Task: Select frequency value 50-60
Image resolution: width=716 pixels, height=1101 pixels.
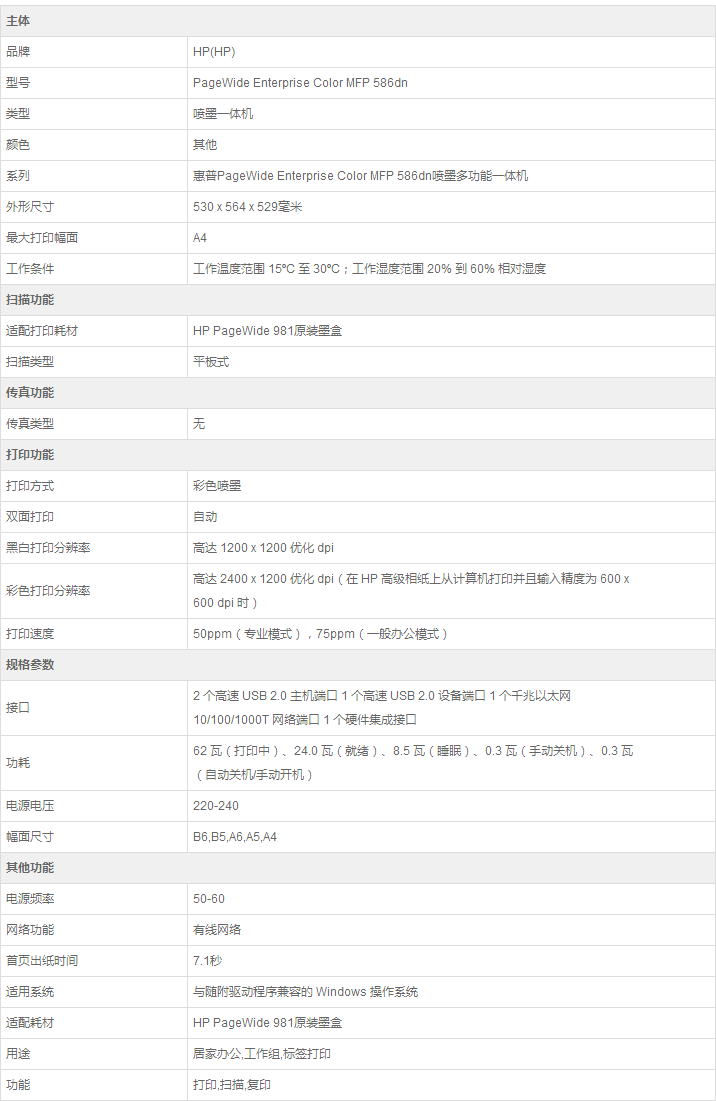Action: click(208, 899)
